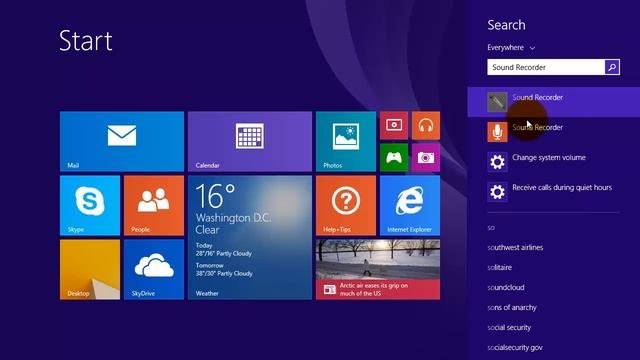Select the social security suggestion
Image resolution: width=640 pixels, height=360 pixels.
[509, 327]
